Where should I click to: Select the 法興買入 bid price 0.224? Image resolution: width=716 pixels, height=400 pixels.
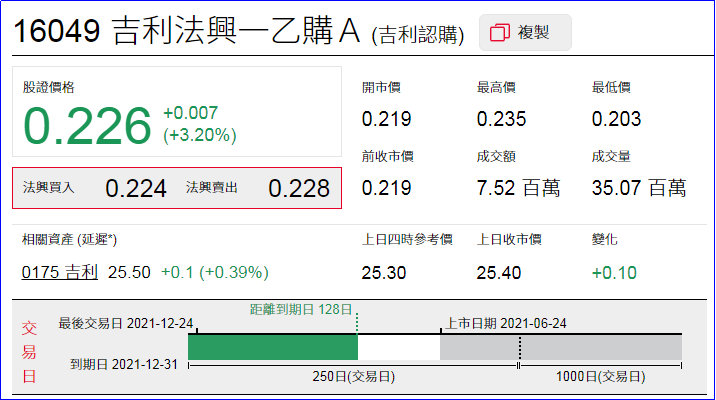click(x=136, y=188)
